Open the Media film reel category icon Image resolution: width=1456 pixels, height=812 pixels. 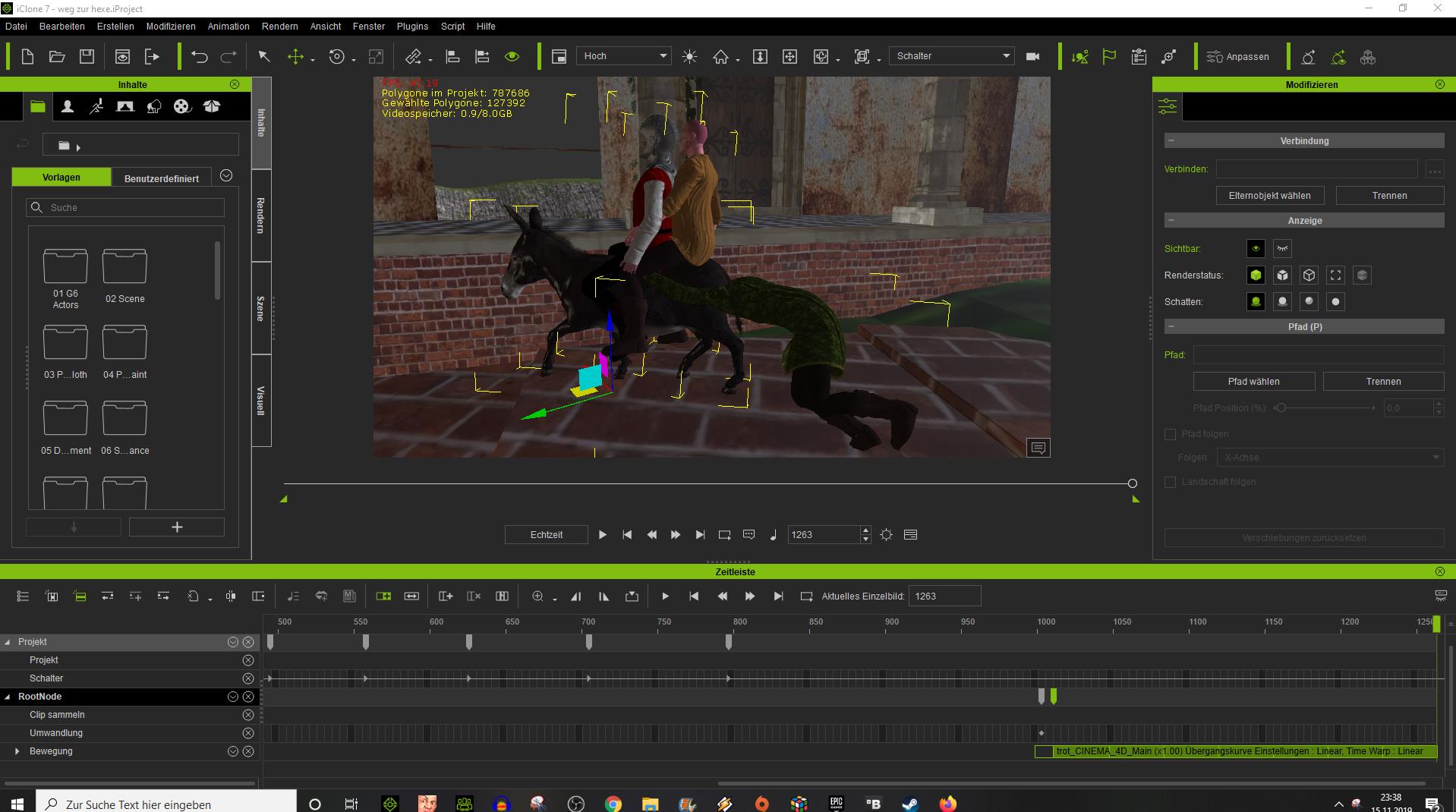pyautogui.click(x=182, y=107)
